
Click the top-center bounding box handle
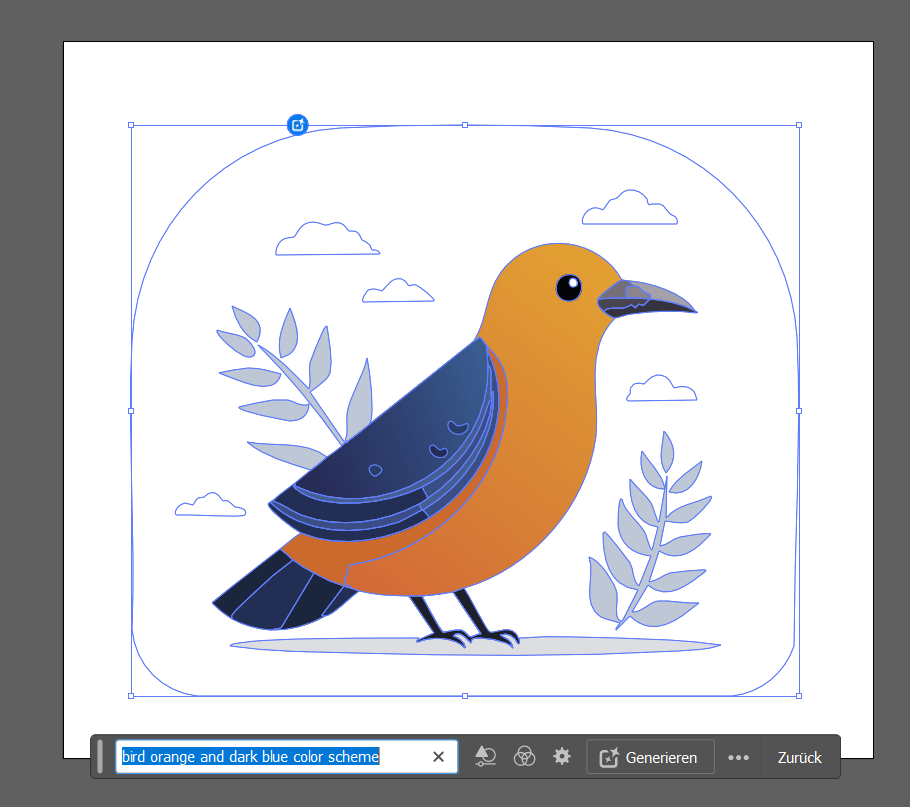pyautogui.click(x=465, y=125)
